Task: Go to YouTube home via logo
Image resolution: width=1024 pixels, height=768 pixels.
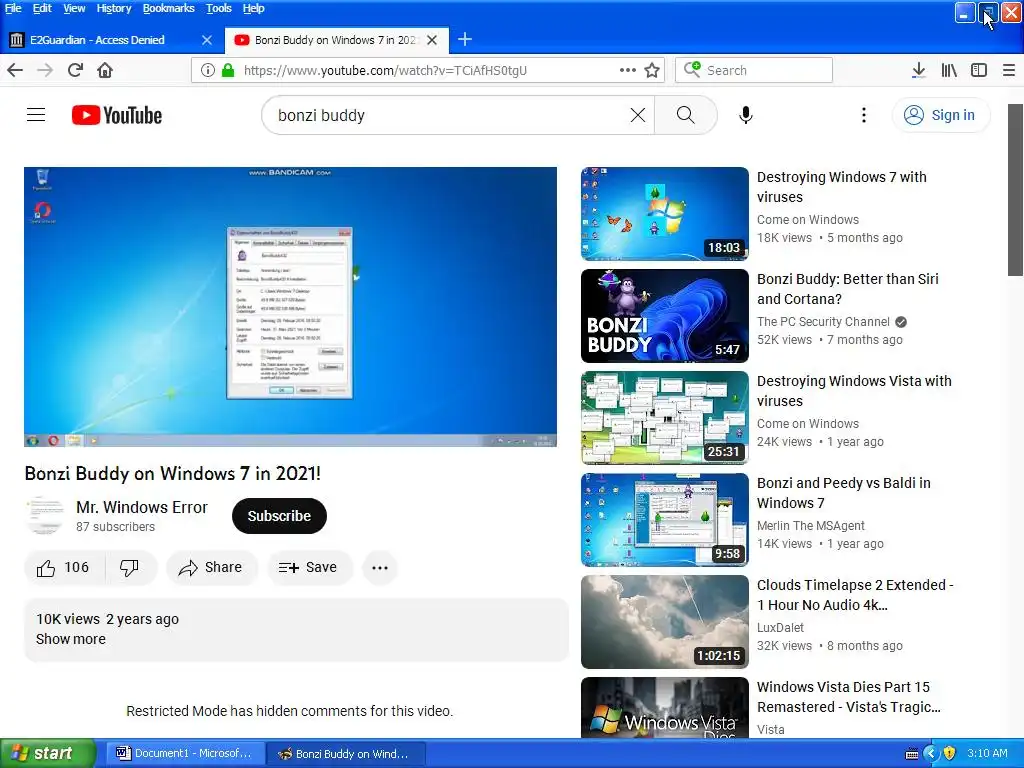Action: coord(117,116)
